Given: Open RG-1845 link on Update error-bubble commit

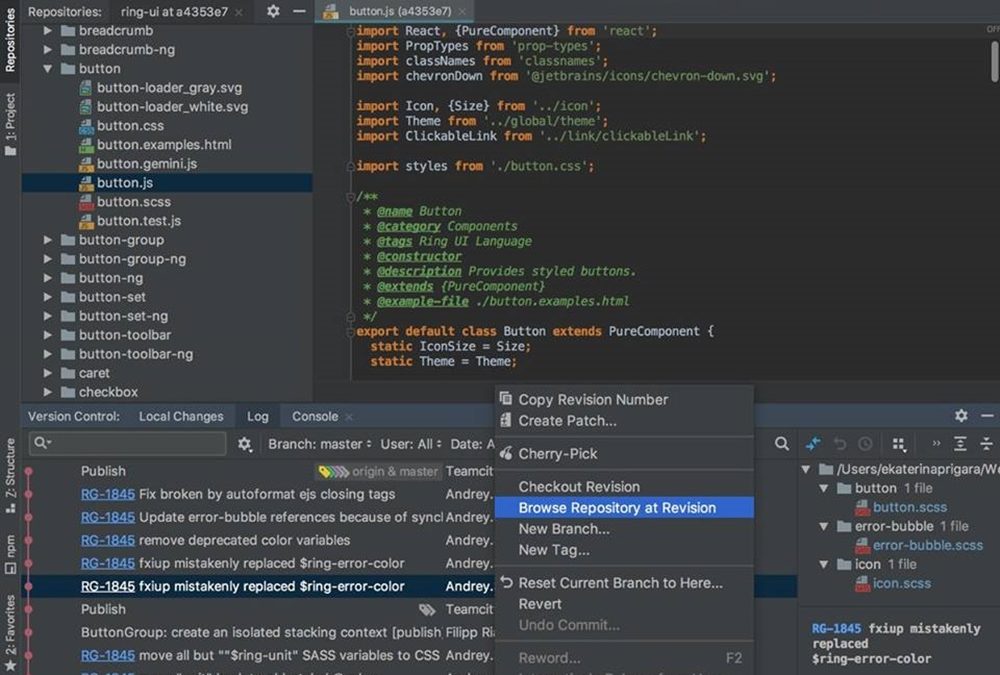Looking at the screenshot, I should (108, 517).
